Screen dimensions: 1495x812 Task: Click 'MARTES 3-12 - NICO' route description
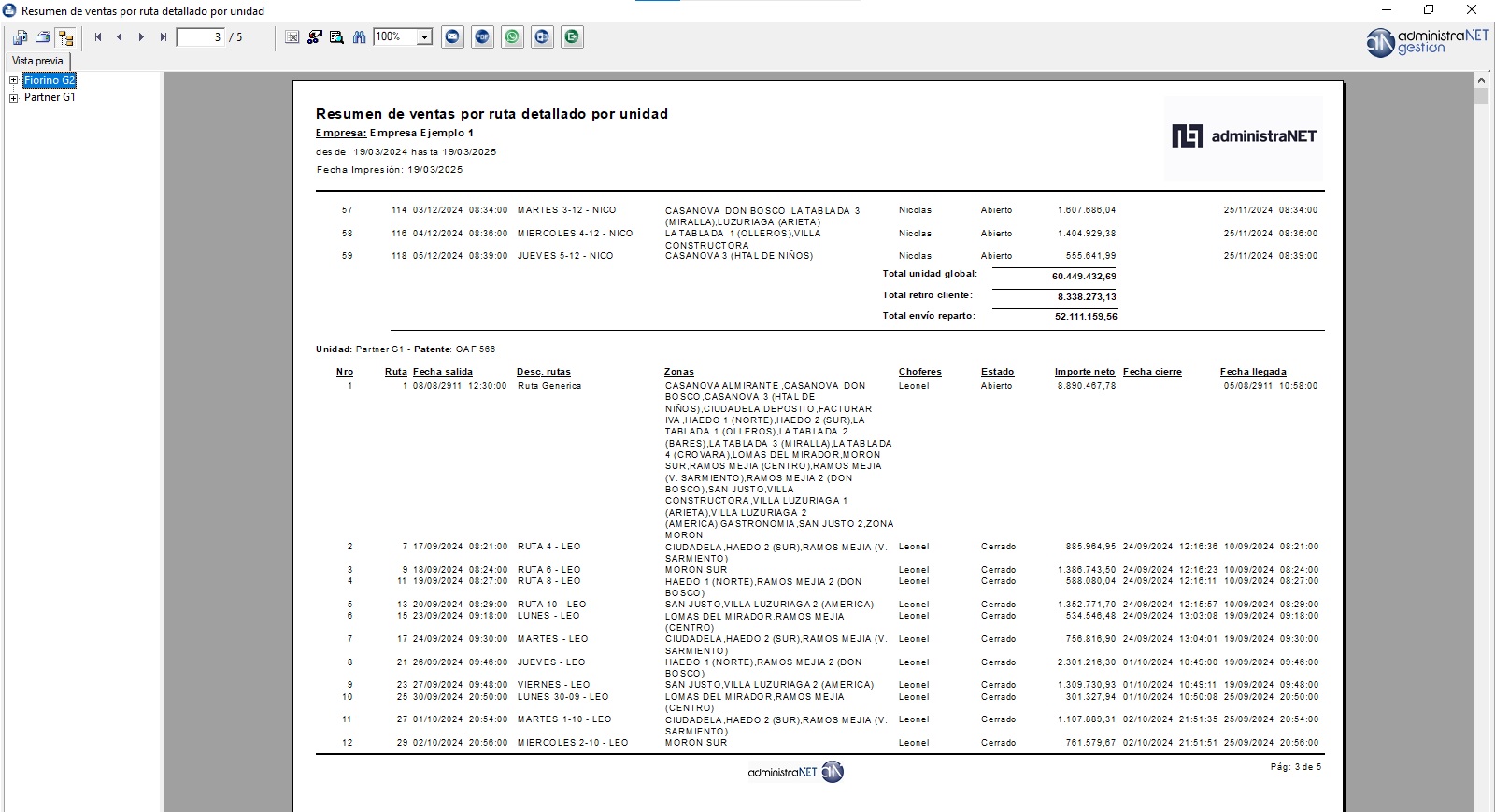(566, 210)
